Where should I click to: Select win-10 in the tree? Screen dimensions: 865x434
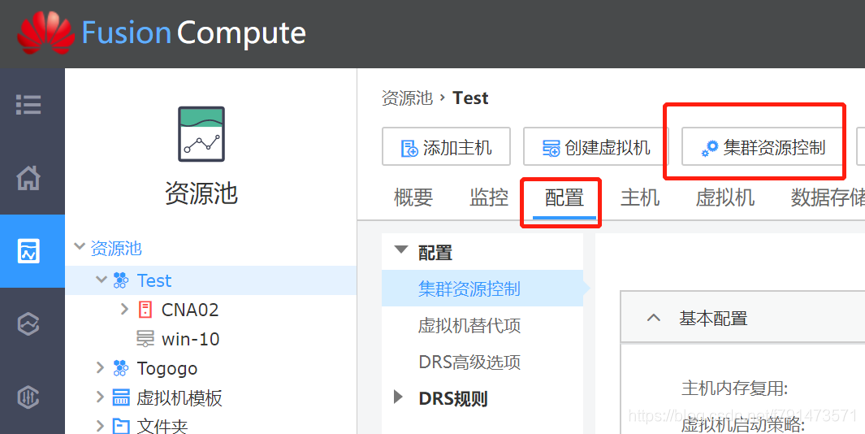(190, 339)
